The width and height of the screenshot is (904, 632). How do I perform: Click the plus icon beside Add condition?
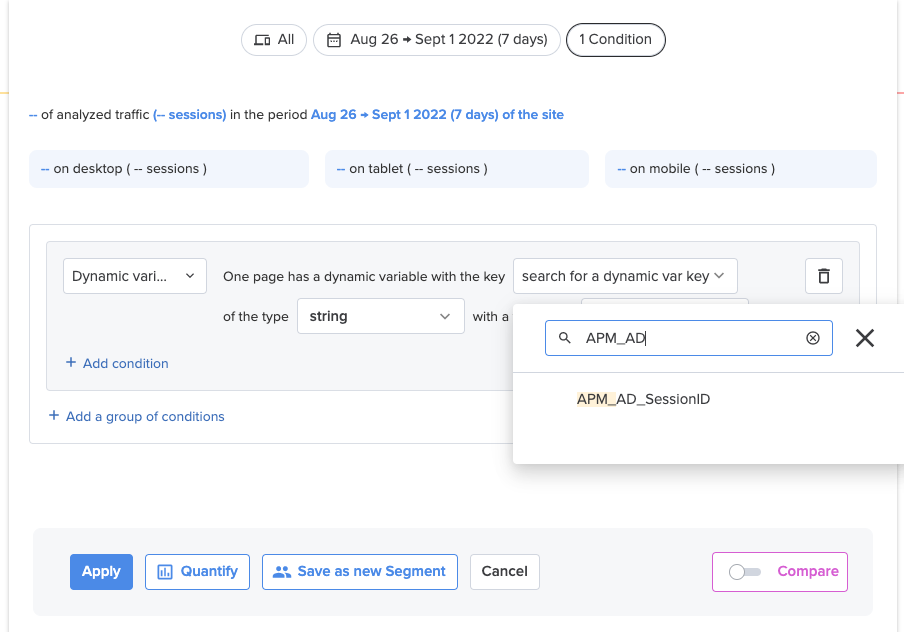tap(71, 362)
